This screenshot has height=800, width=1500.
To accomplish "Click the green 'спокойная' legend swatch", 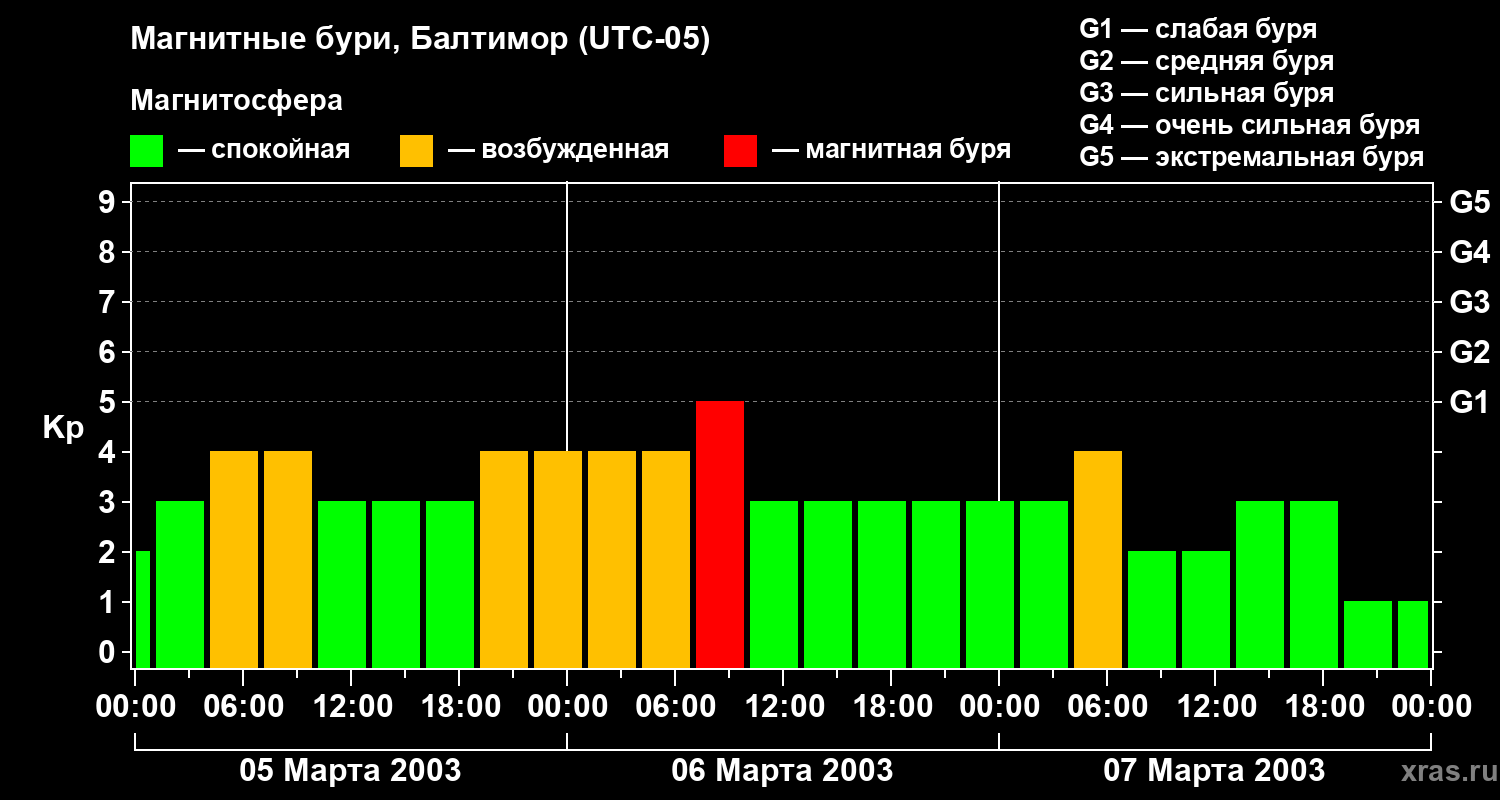I will (146, 151).
